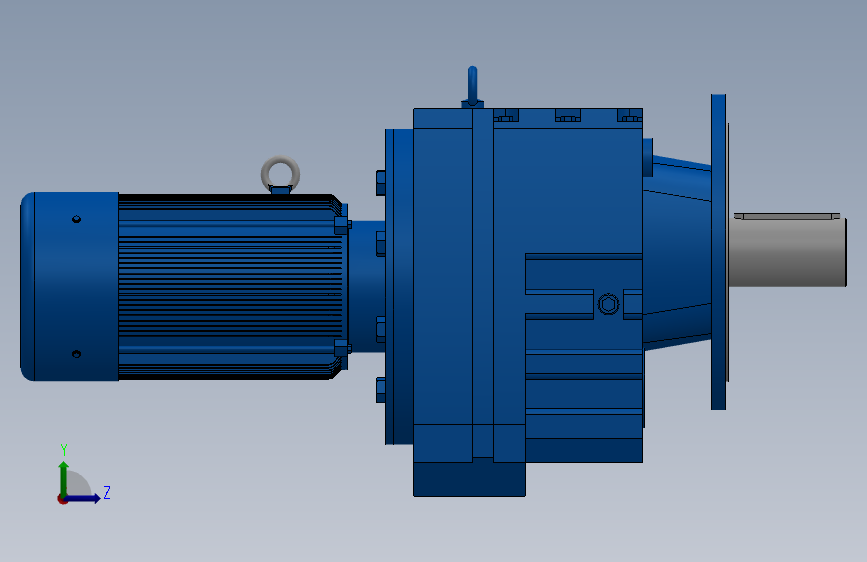Select the gearbox foot base block
Viewport: 867px width, 562px height.
(x=469, y=479)
